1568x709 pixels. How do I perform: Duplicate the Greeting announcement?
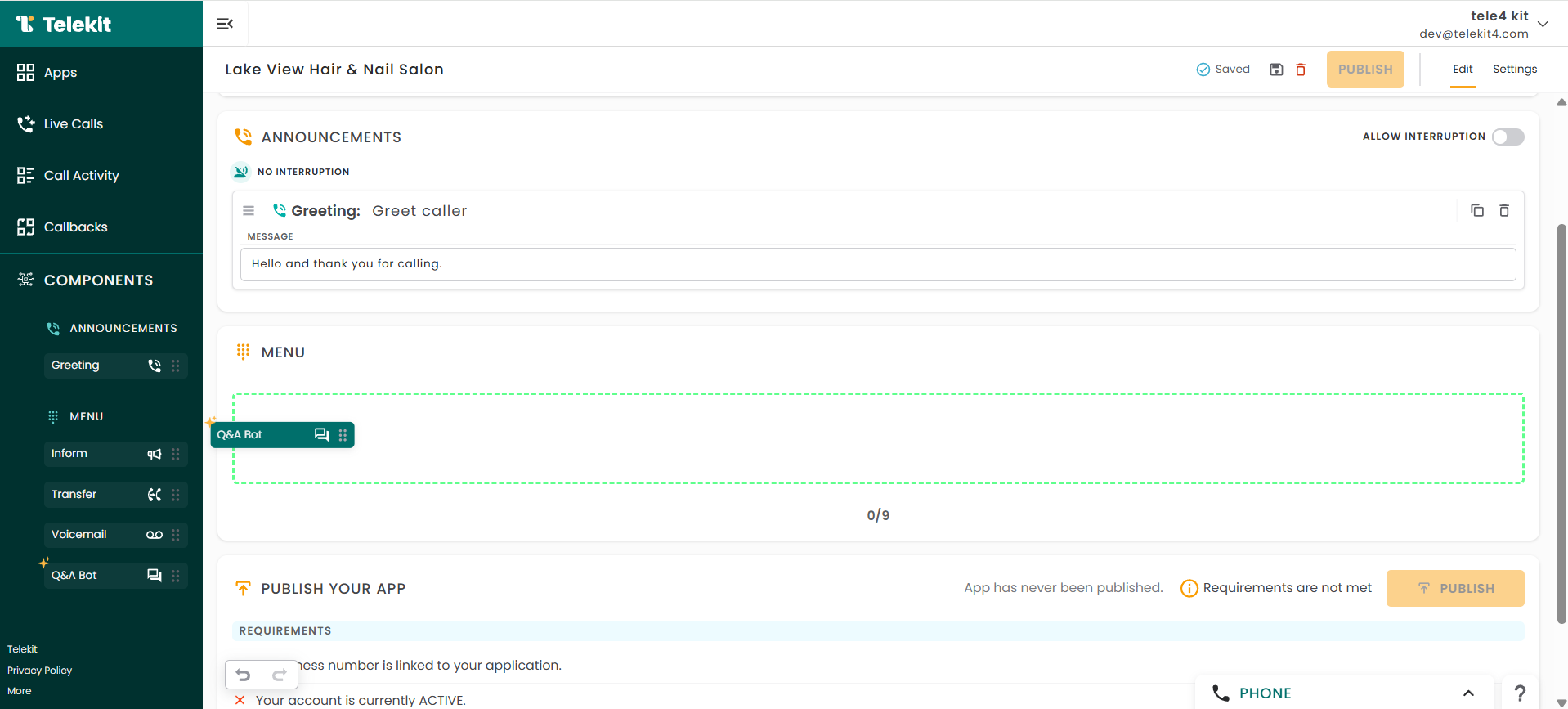tap(1477, 211)
